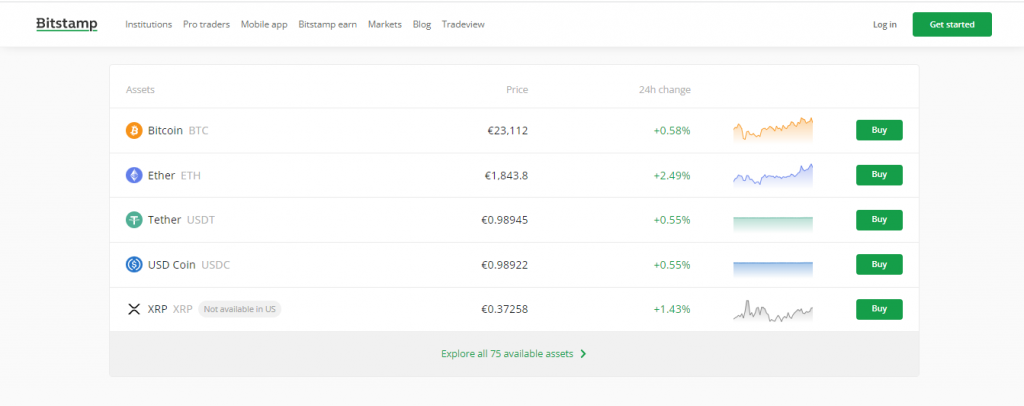The height and width of the screenshot is (406, 1024).
Task: Click the Price column header
Action: click(x=517, y=90)
